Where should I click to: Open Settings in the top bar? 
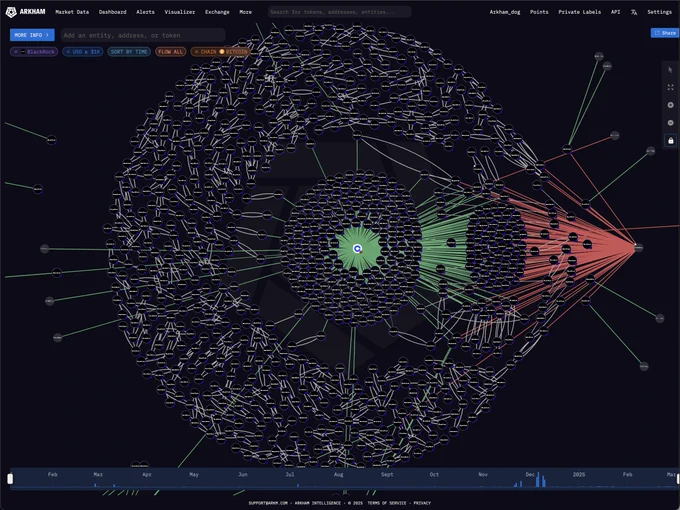point(659,12)
